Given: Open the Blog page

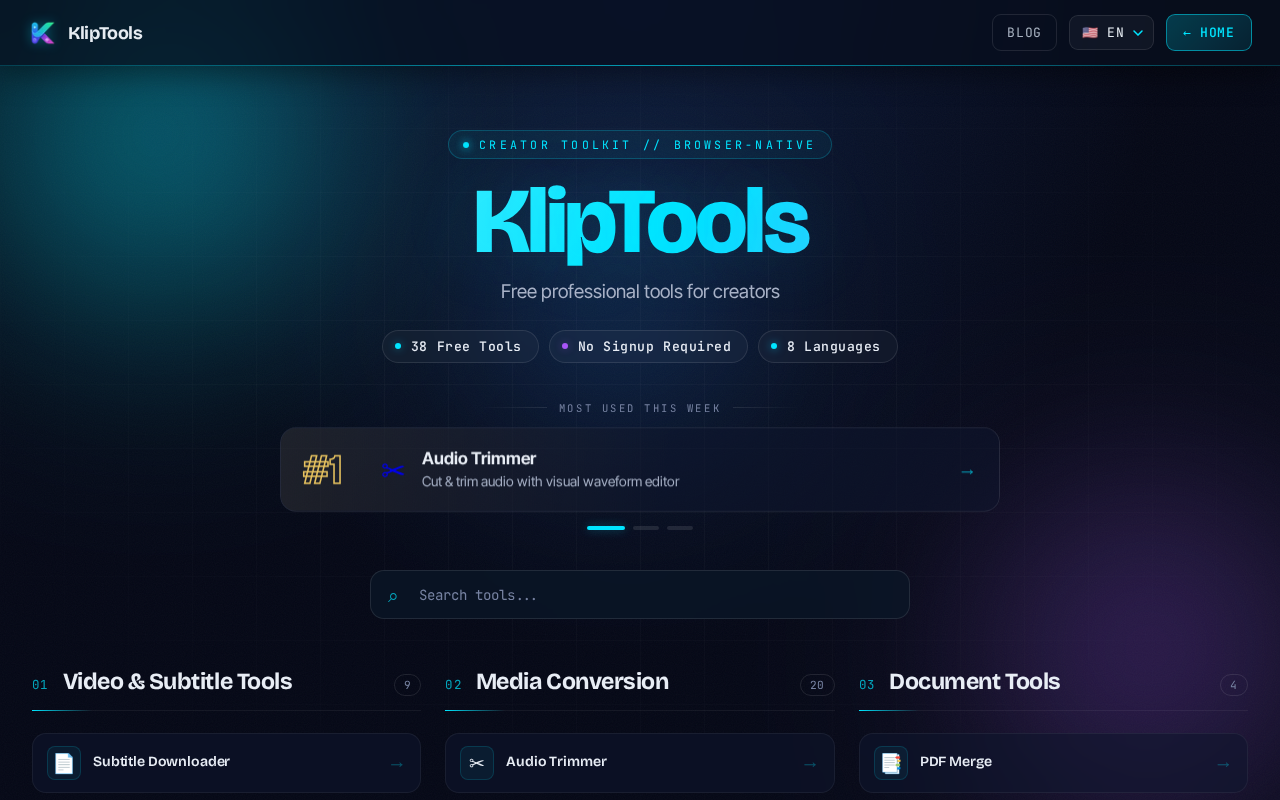Looking at the screenshot, I should (1024, 33).
